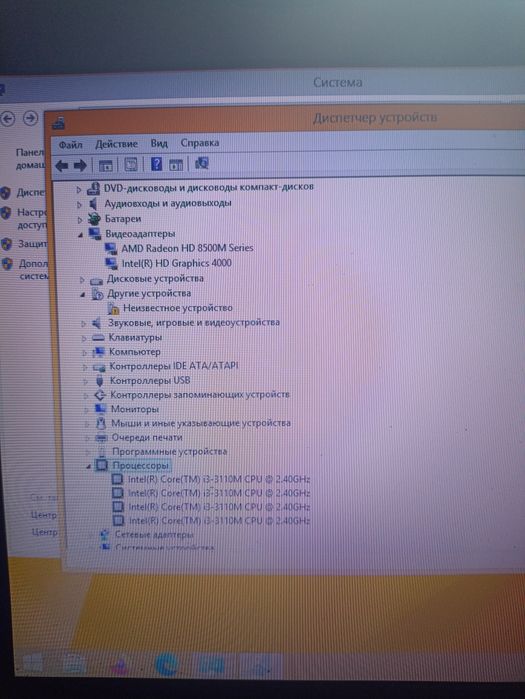Image resolution: width=525 pixels, height=699 pixels.
Task: Select Intel(R) HD Graphics 4000
Action: pos(176,263)
